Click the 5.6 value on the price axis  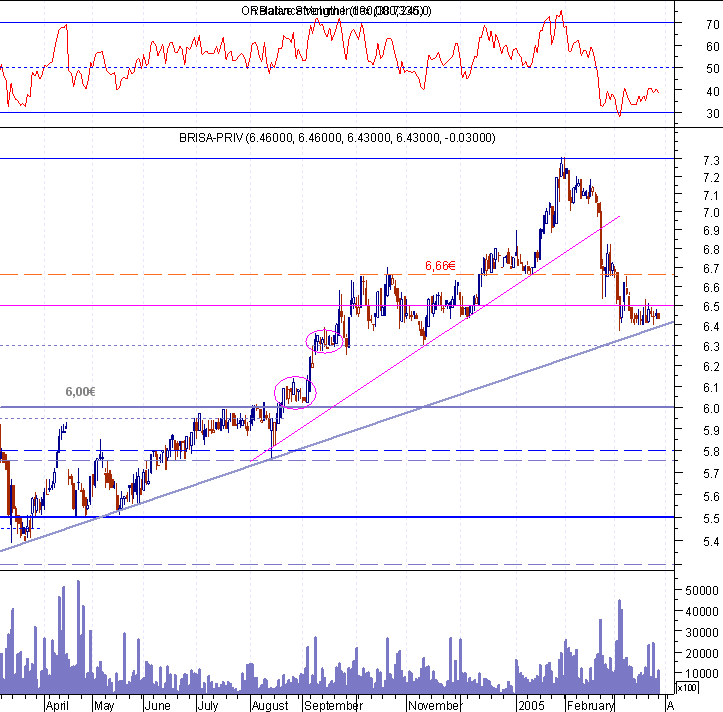711,497
